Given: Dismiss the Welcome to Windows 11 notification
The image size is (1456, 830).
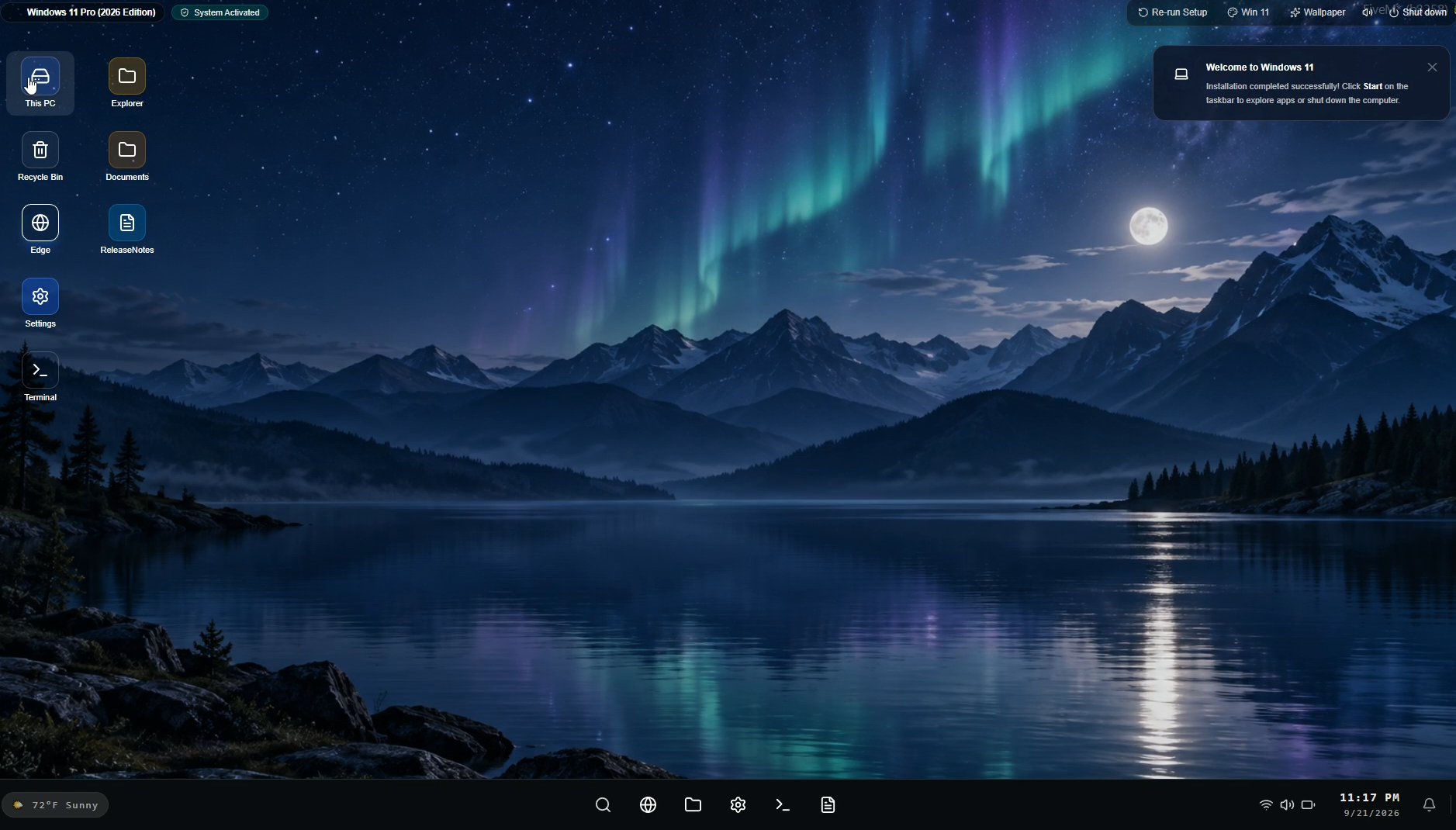Looking at the screenshot, I should pyautogui.click(x=1433, y=67).
